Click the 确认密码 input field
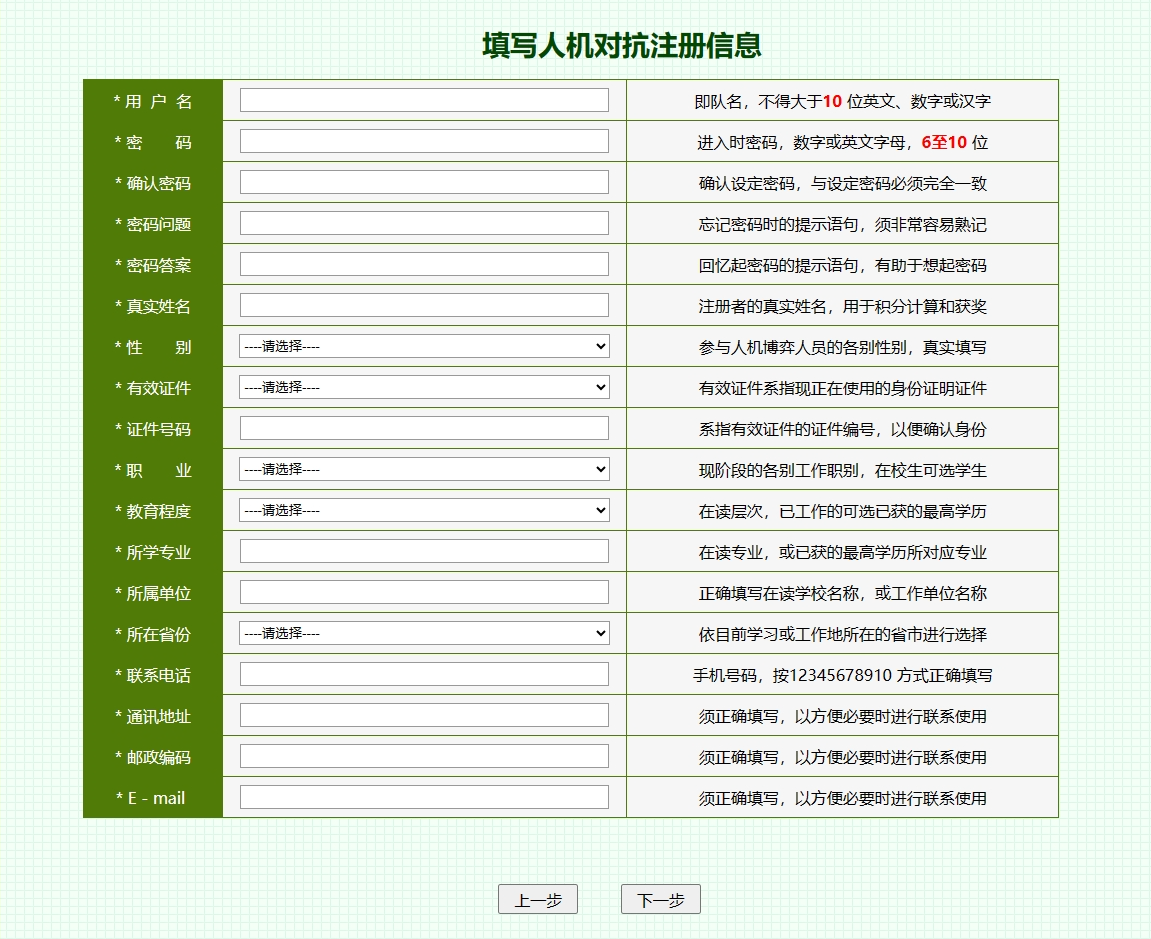This screenshot has height=939, width=1151. pos(424,182)
